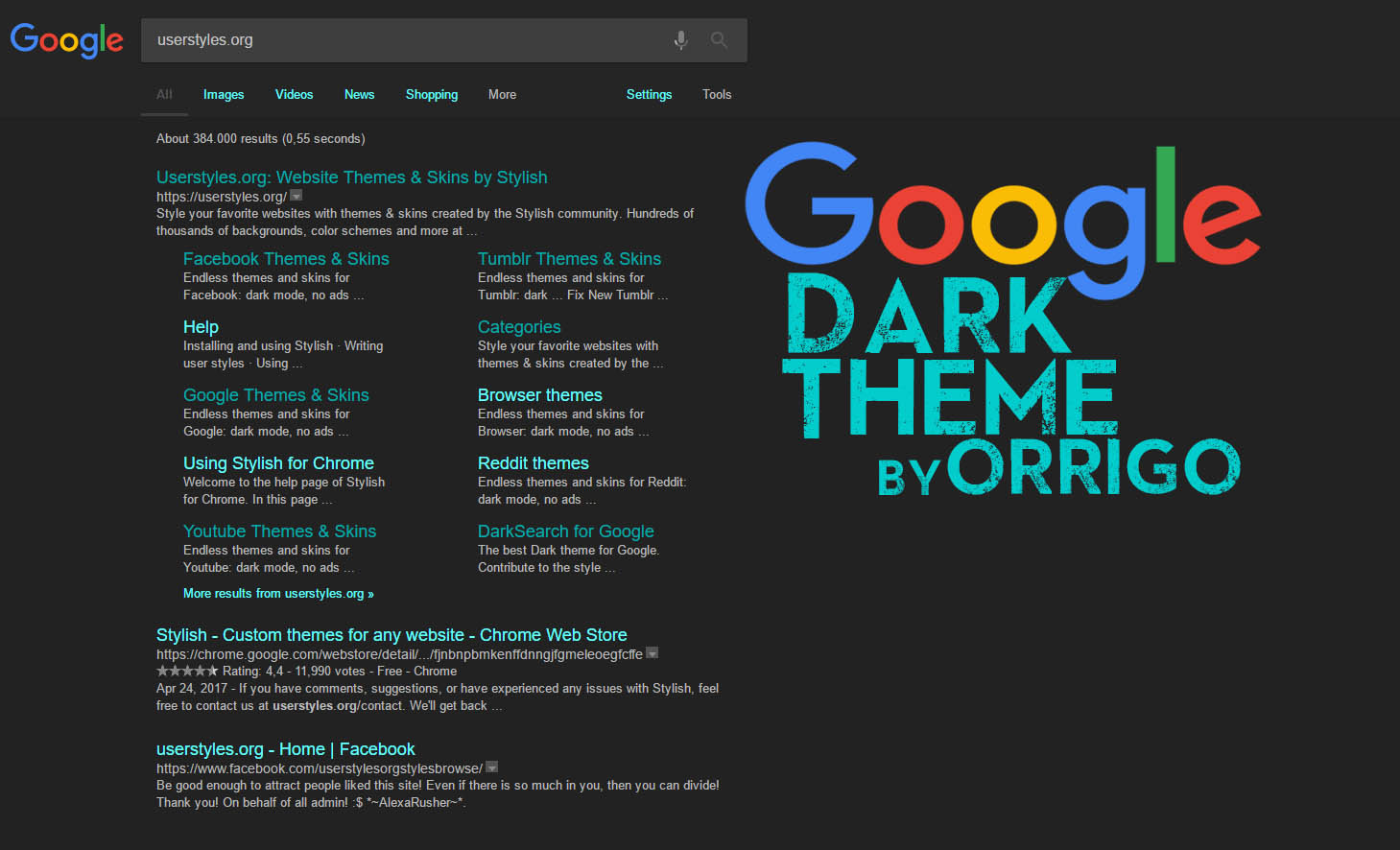Image resolution: width=1400 pixels, height=850 pixels.
Task: Click the 'Rating: 4,4 - 11,990 votes' text
Action: (x=294, y=672)
